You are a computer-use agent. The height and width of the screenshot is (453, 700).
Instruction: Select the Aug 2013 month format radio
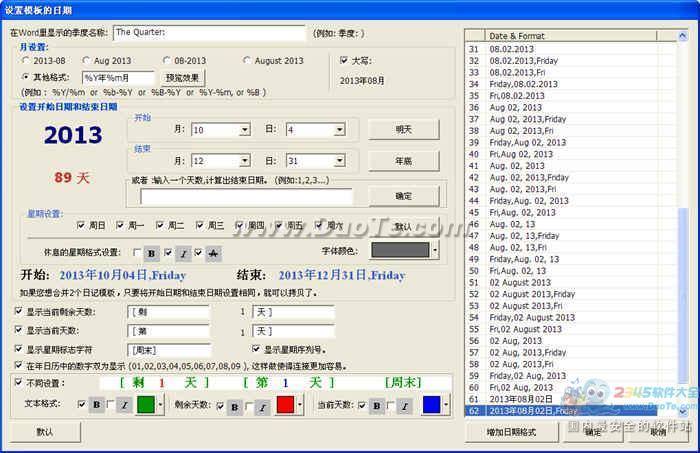point(86,60)
